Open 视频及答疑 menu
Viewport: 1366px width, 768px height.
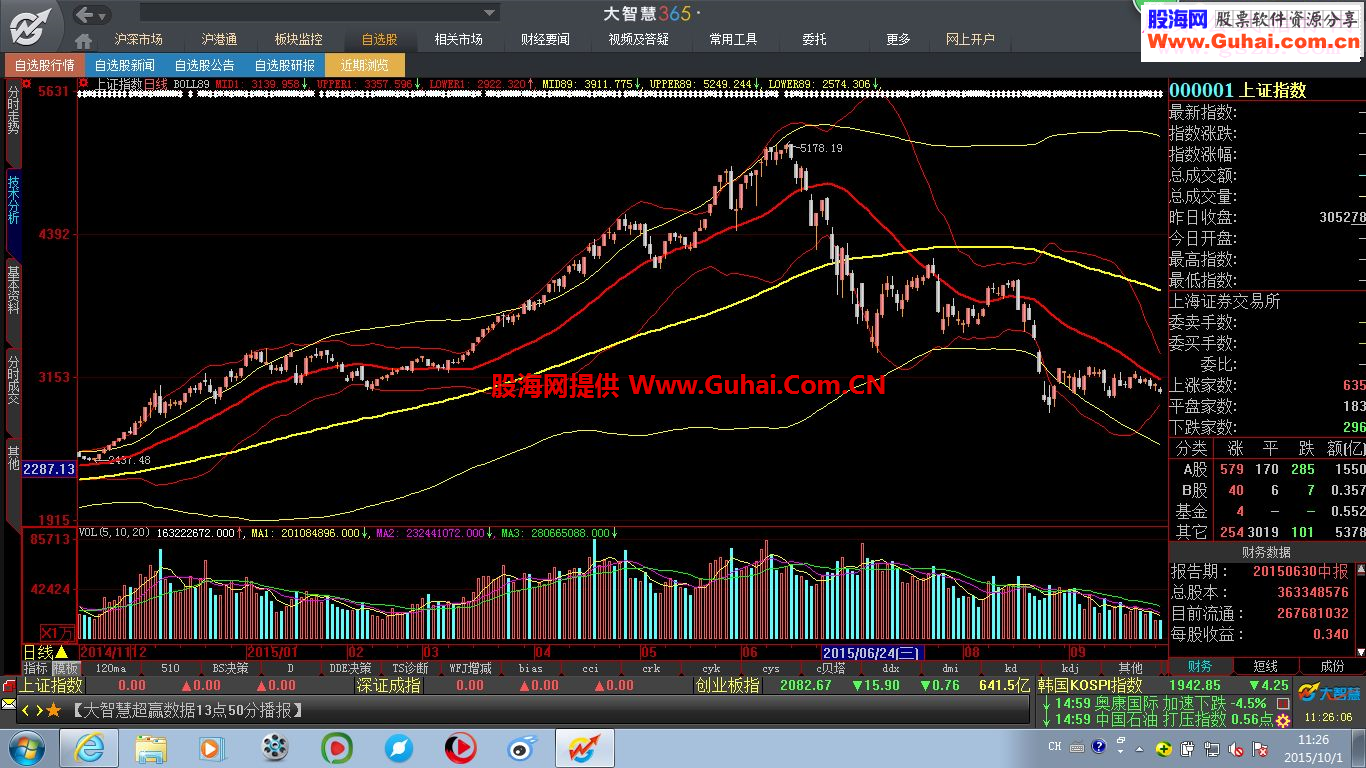pos(638,40)
